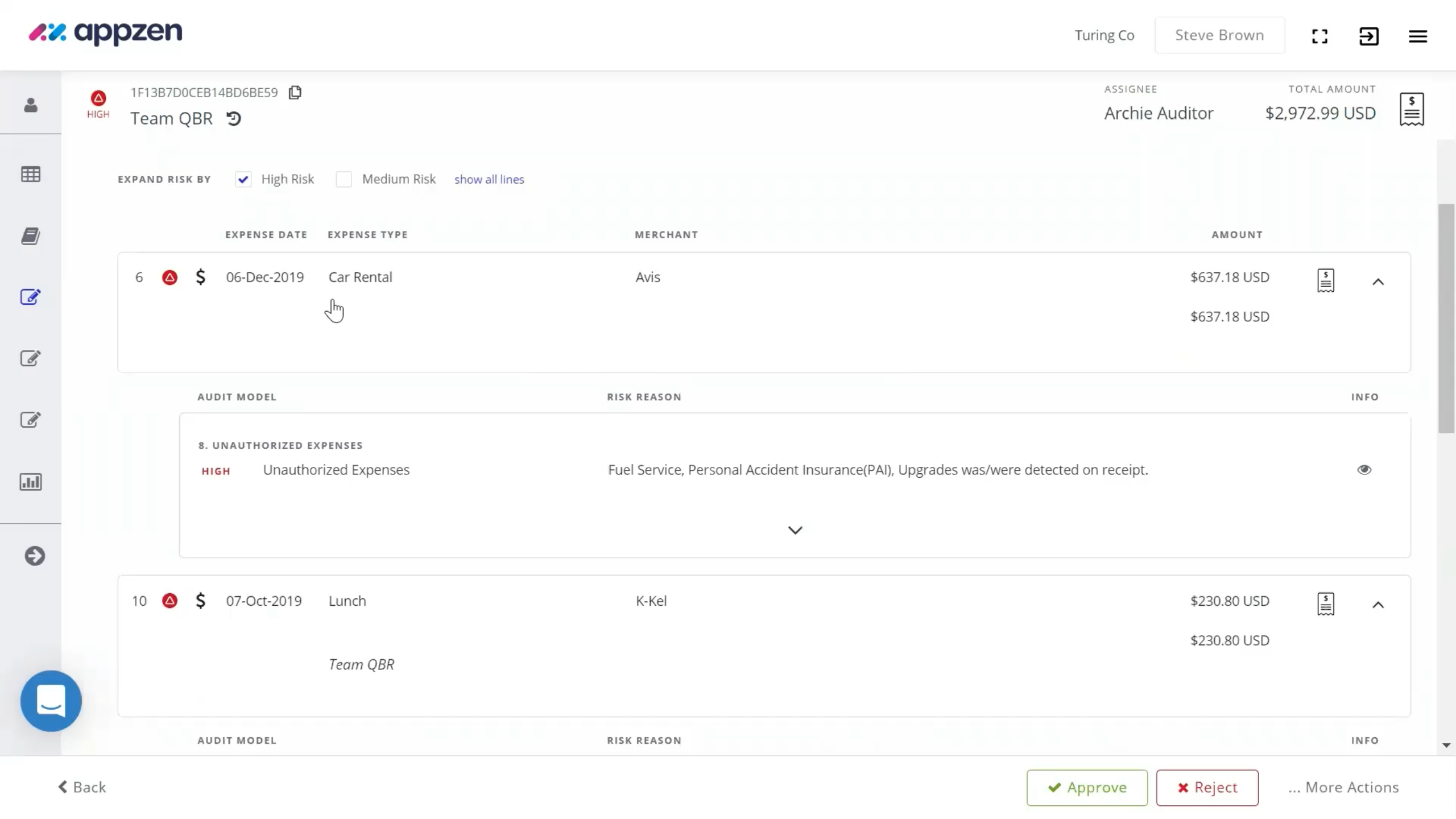Show details via the eye toggle on Unauthorized Expenses
The image size is (1456, 819).
coord(1364,469)
